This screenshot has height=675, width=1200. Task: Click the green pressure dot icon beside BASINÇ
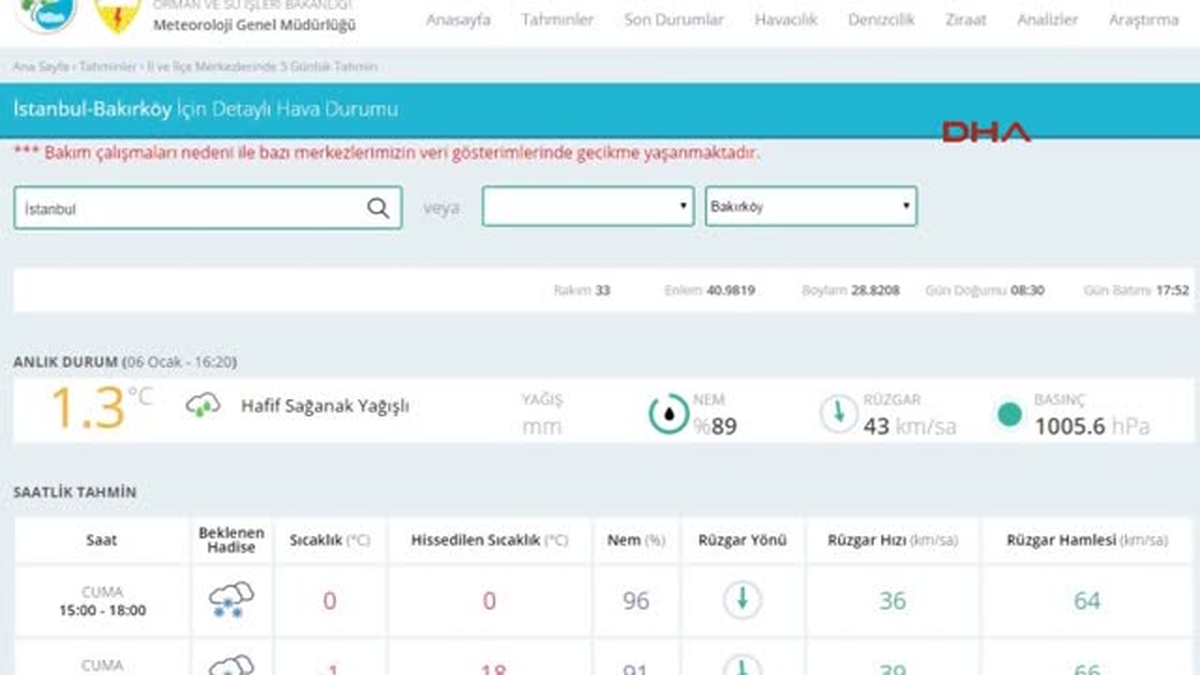pyautogui.click(x=1010, y=414)
